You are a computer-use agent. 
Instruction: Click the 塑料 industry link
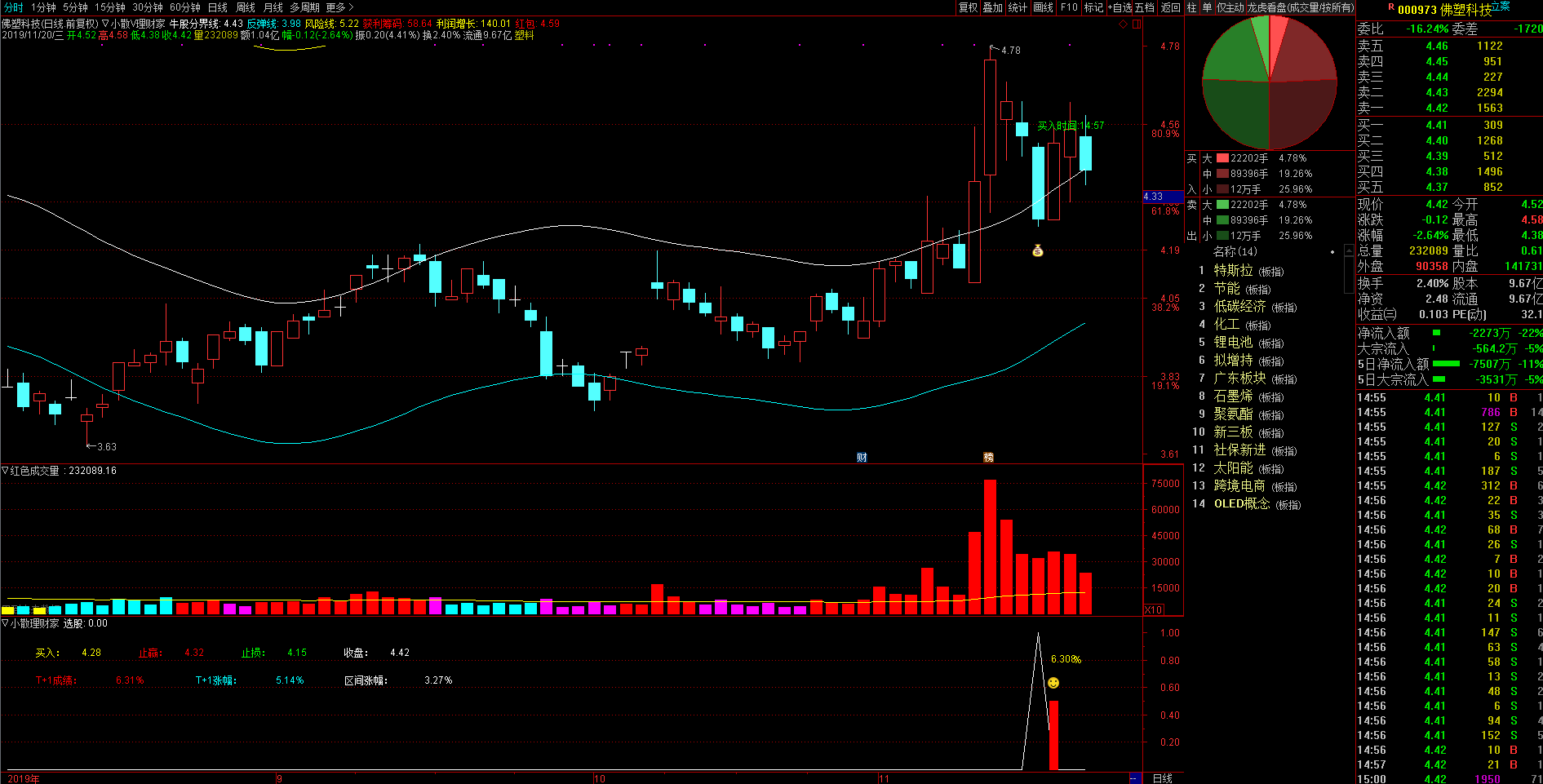pyautogui.click(x=524, y=35)
